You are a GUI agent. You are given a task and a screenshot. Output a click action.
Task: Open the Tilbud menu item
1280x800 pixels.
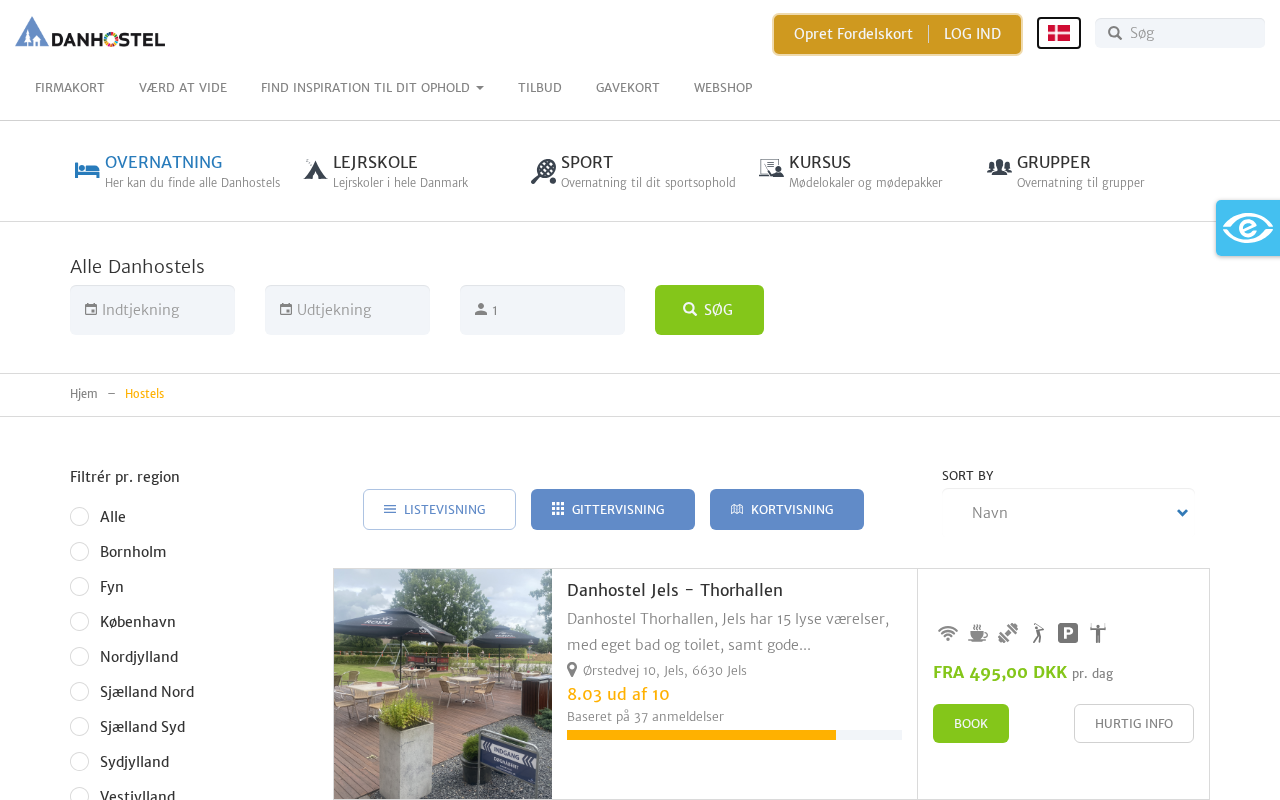(x=540, y=88)
